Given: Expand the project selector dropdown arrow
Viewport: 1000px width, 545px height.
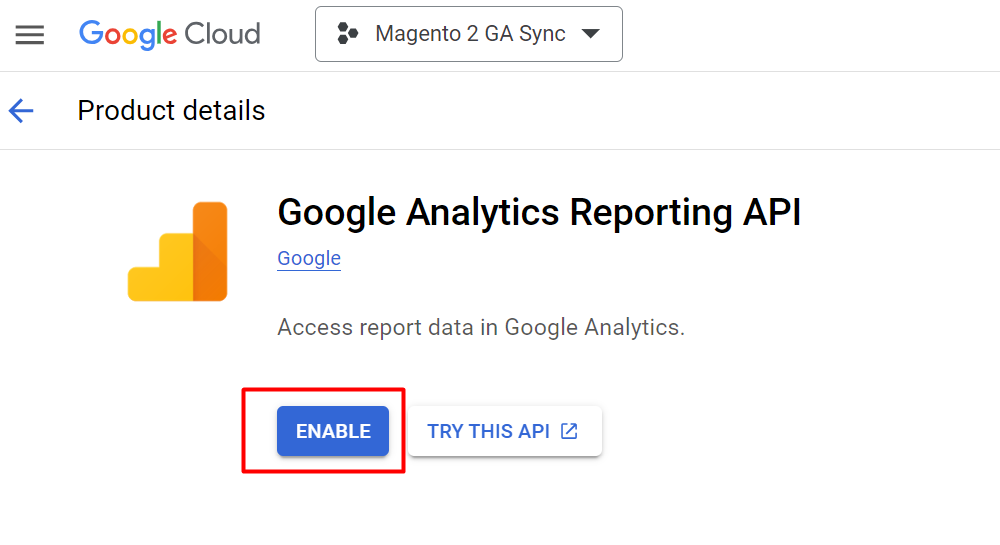Looking at the screenshot, I should pyautogui.click(x=590, y=34).
